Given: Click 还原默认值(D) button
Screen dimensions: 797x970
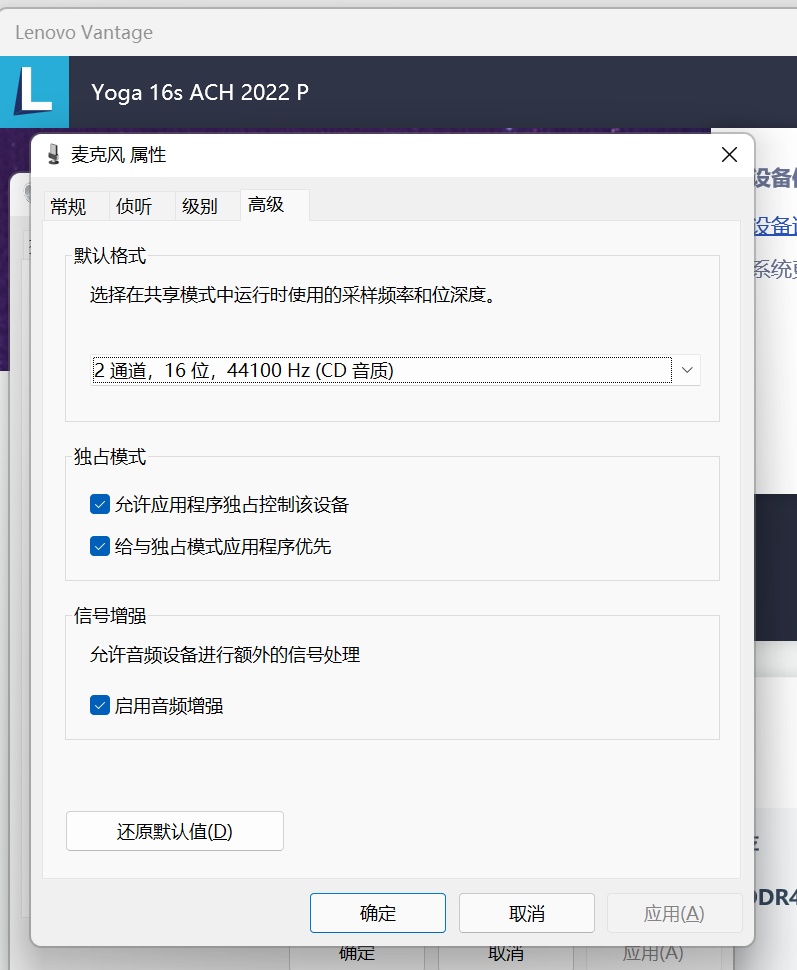Looking at the screenshot, I should click(x=175, y=831).
